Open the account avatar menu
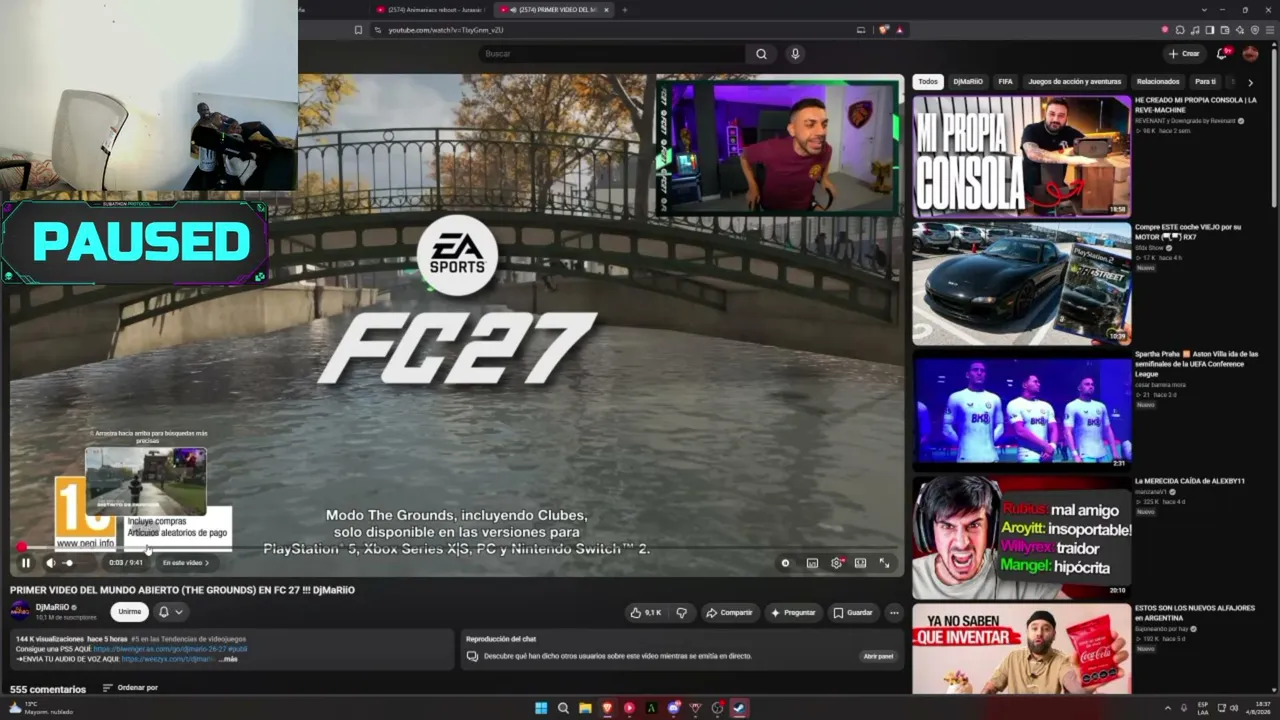This screenshot has height=720, width=1280. click(x=1250, y=54)
